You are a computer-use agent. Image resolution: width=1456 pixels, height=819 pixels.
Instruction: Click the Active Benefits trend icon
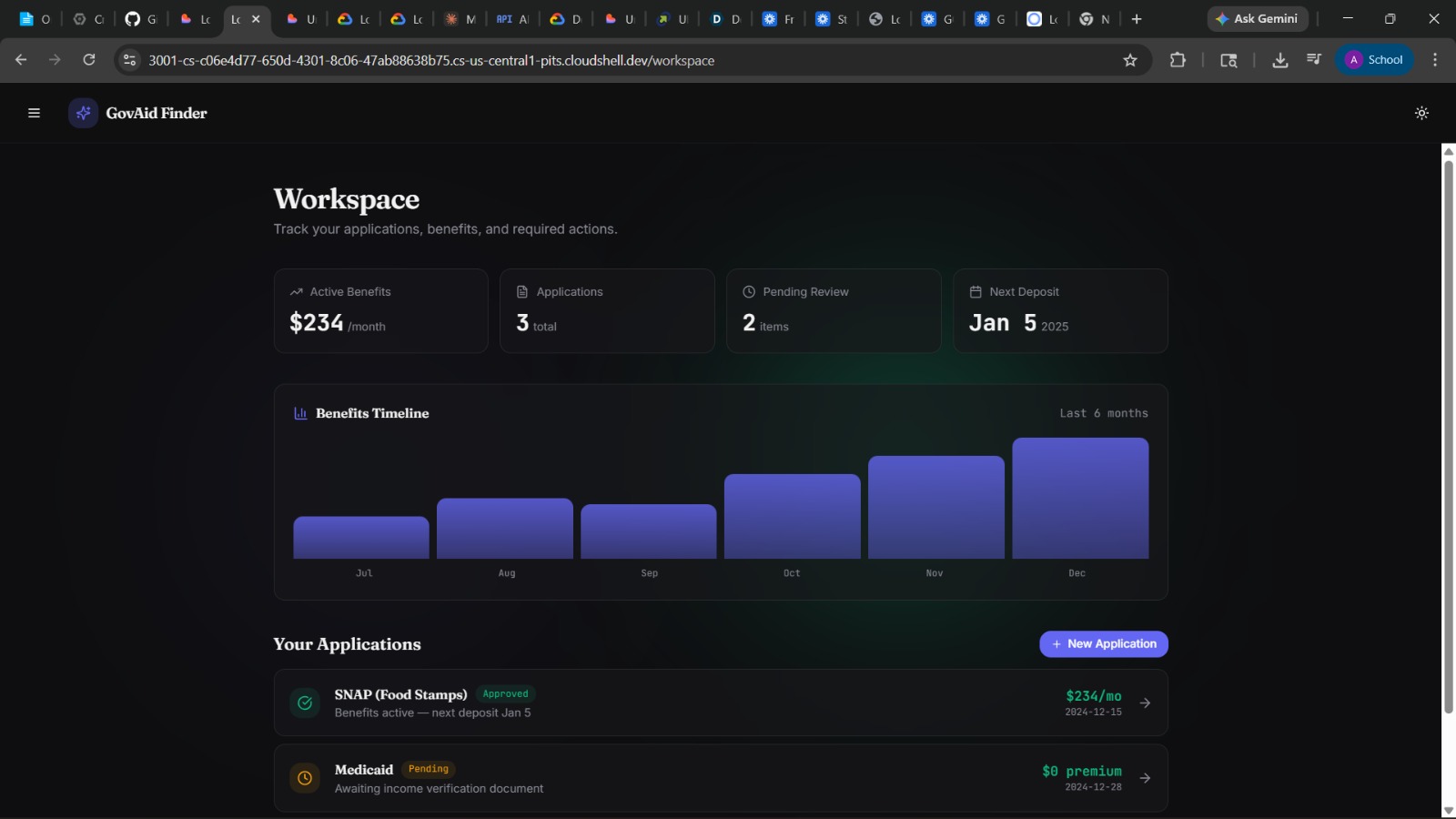(x=296, y=292)
